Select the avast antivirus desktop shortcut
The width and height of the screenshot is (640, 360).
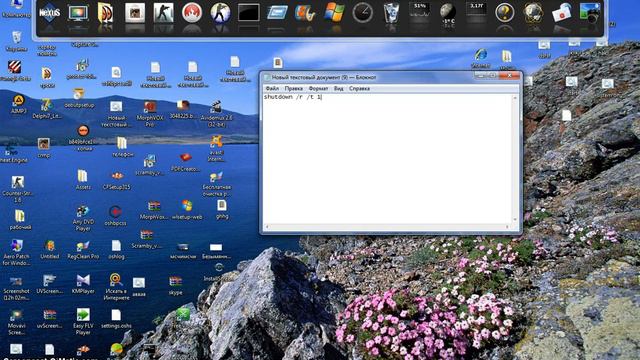216,149
